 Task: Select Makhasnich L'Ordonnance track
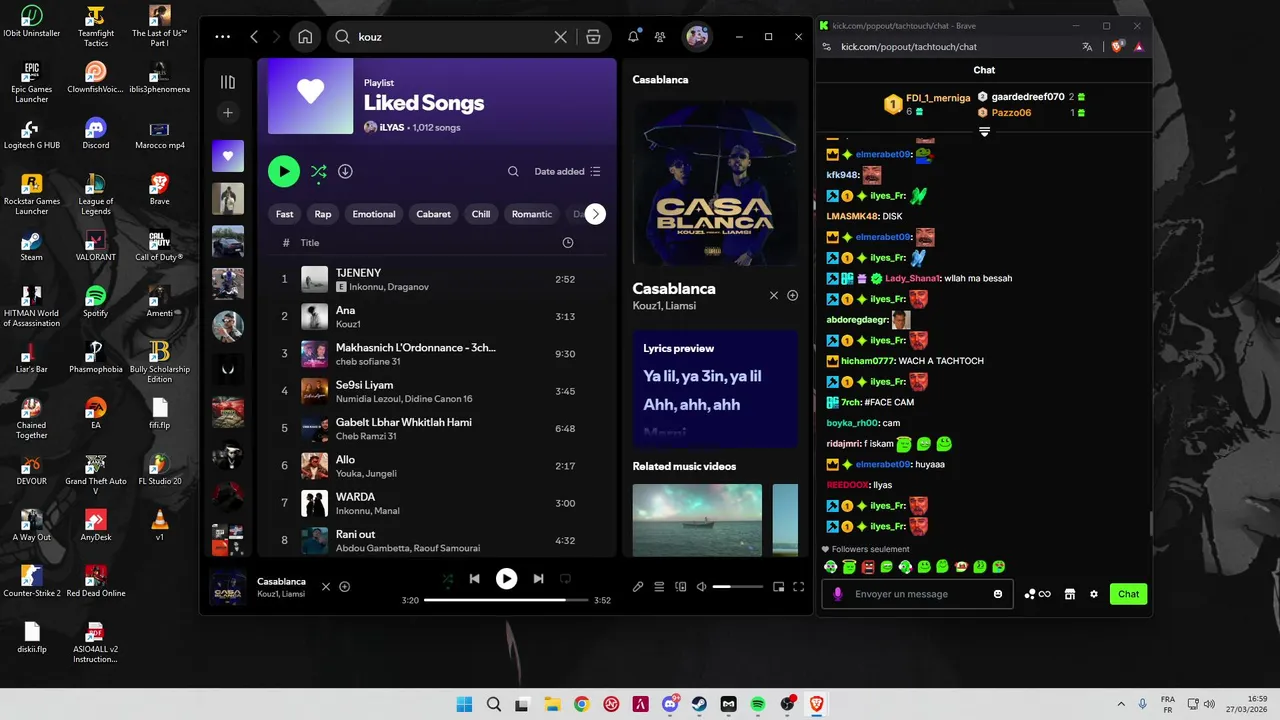pos(437,354)
